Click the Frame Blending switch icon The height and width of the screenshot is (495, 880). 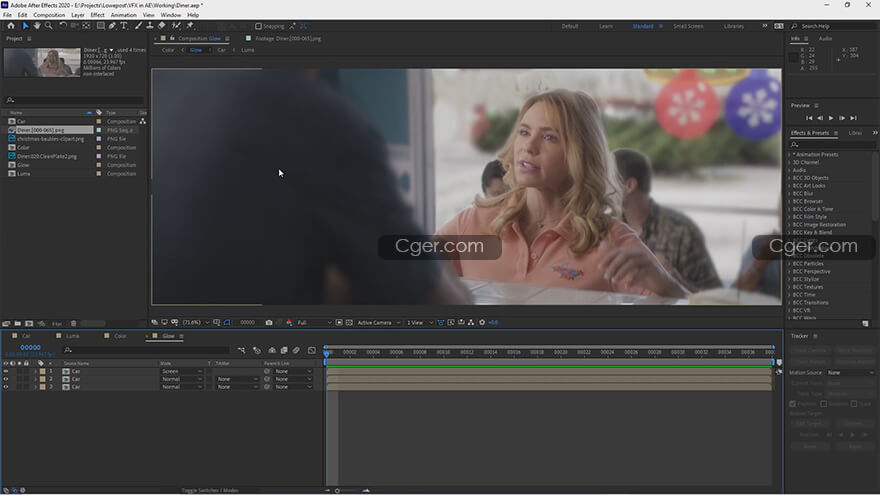click(x=284, y=350)
